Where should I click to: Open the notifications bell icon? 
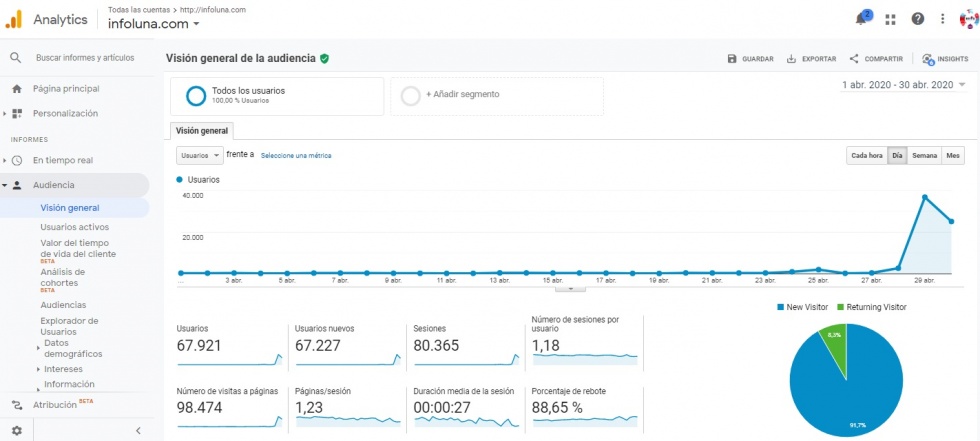863,19
